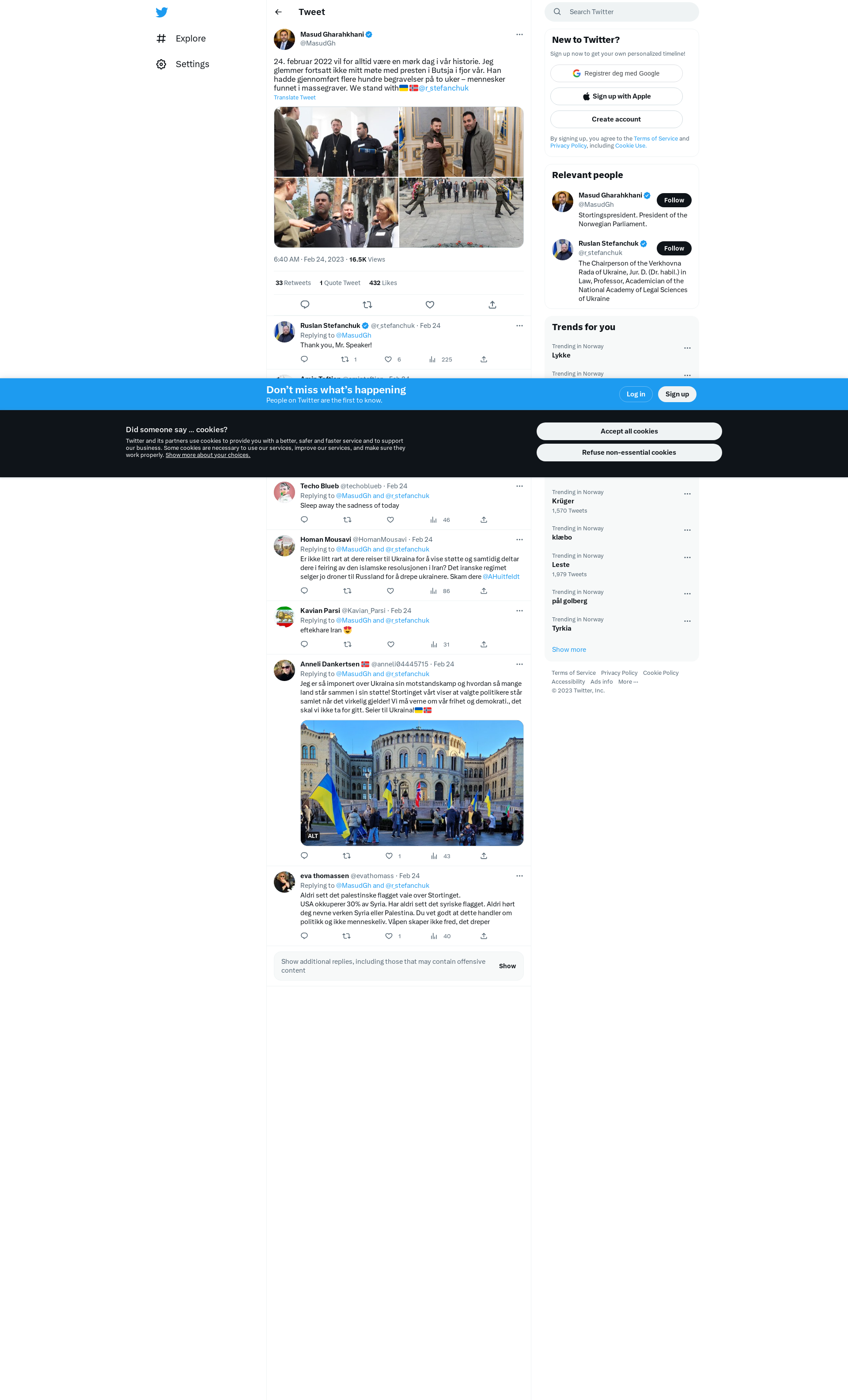Open the Storting building photo
848x1400 pixels.
(x=412, y=783)
